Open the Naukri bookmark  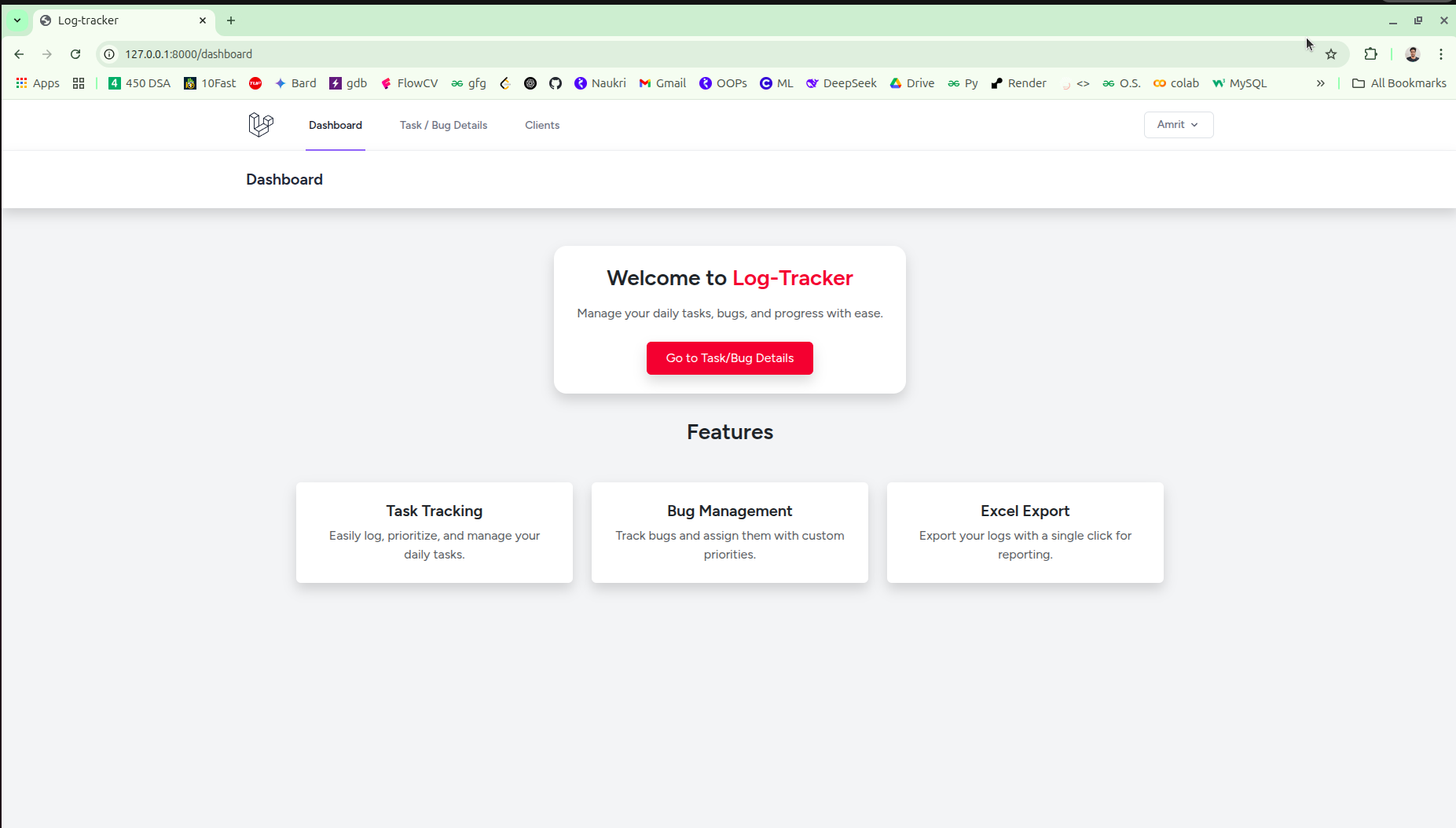pos(600,83)
